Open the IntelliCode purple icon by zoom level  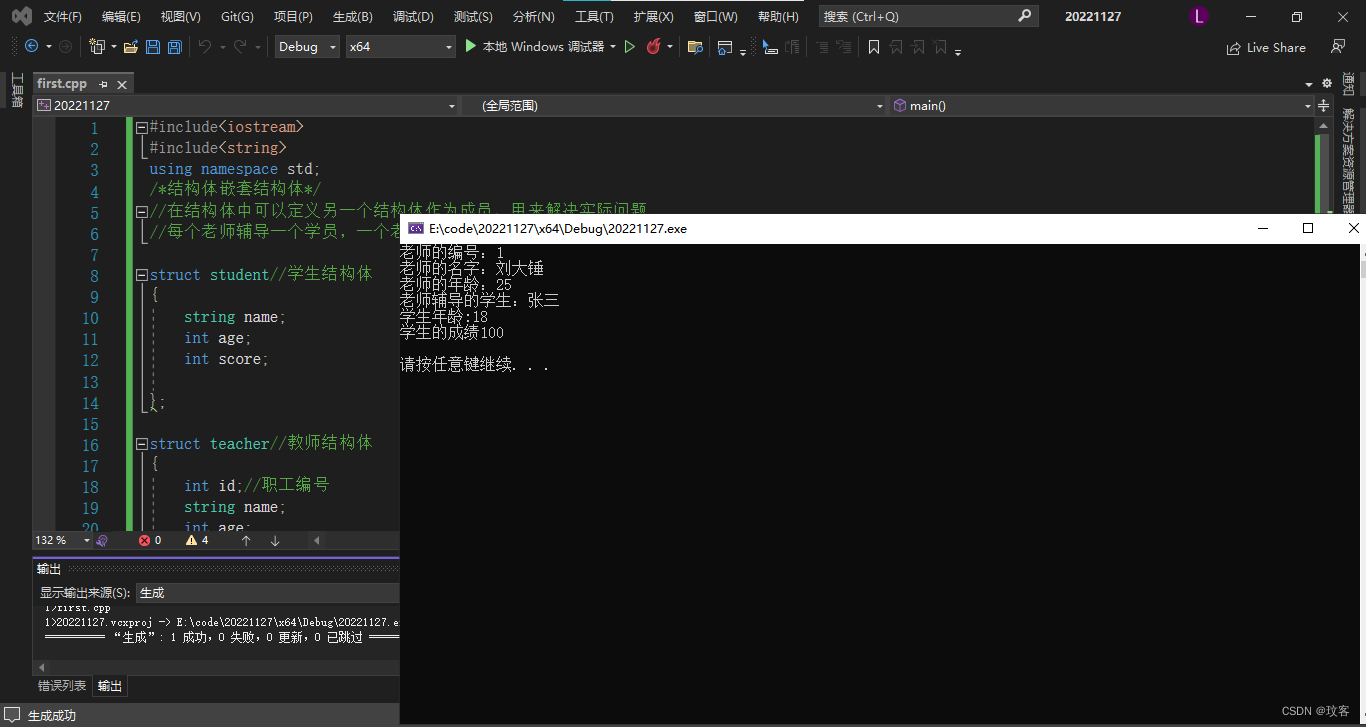click(x=103, y=540)
